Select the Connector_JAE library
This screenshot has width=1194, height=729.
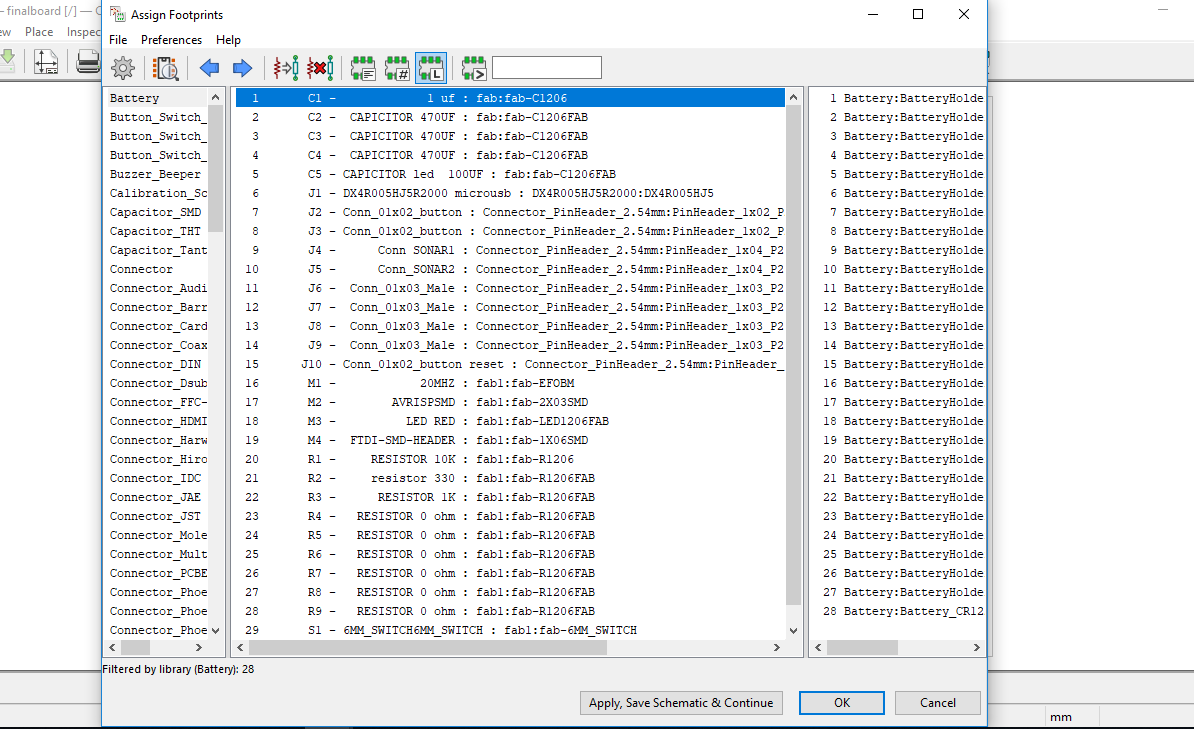click(x=157, y=497)
